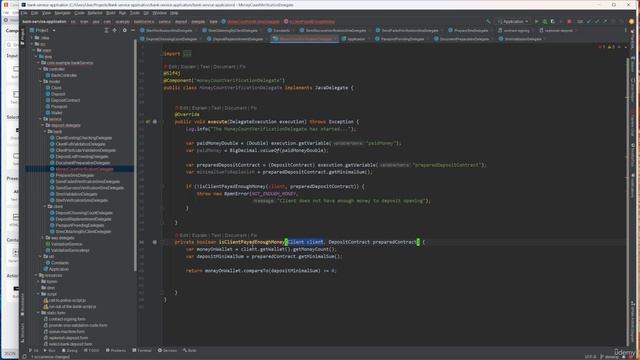Screen dimensions: 640x360
Task: Open the Terminal tool window
Action: click(142, 350)
